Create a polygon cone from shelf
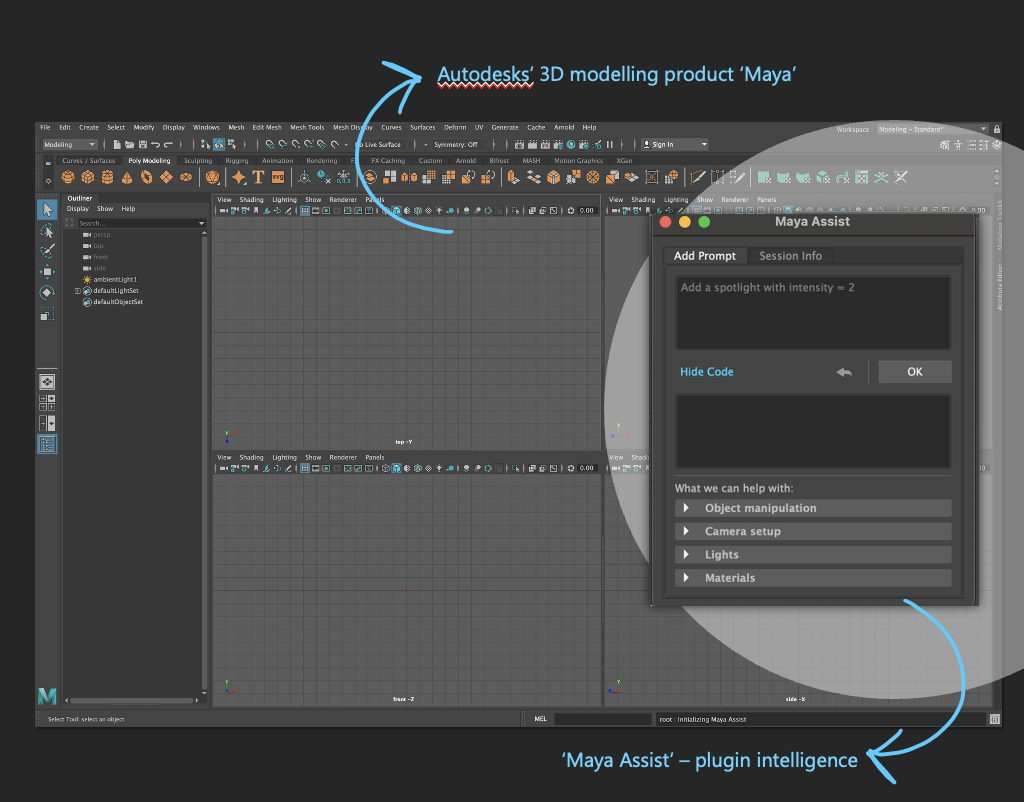This screenshot has height=802, width=1024. point(127,177)
